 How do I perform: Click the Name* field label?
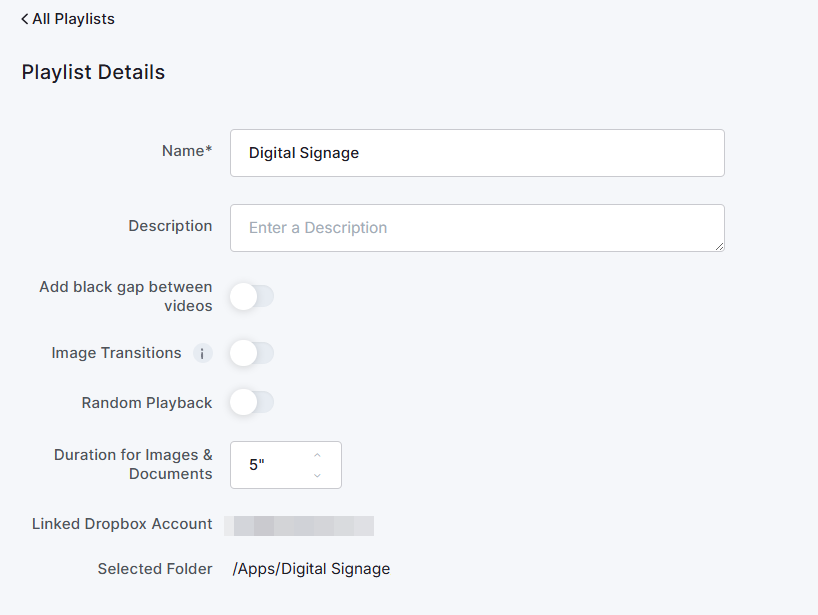coord(186,150)
